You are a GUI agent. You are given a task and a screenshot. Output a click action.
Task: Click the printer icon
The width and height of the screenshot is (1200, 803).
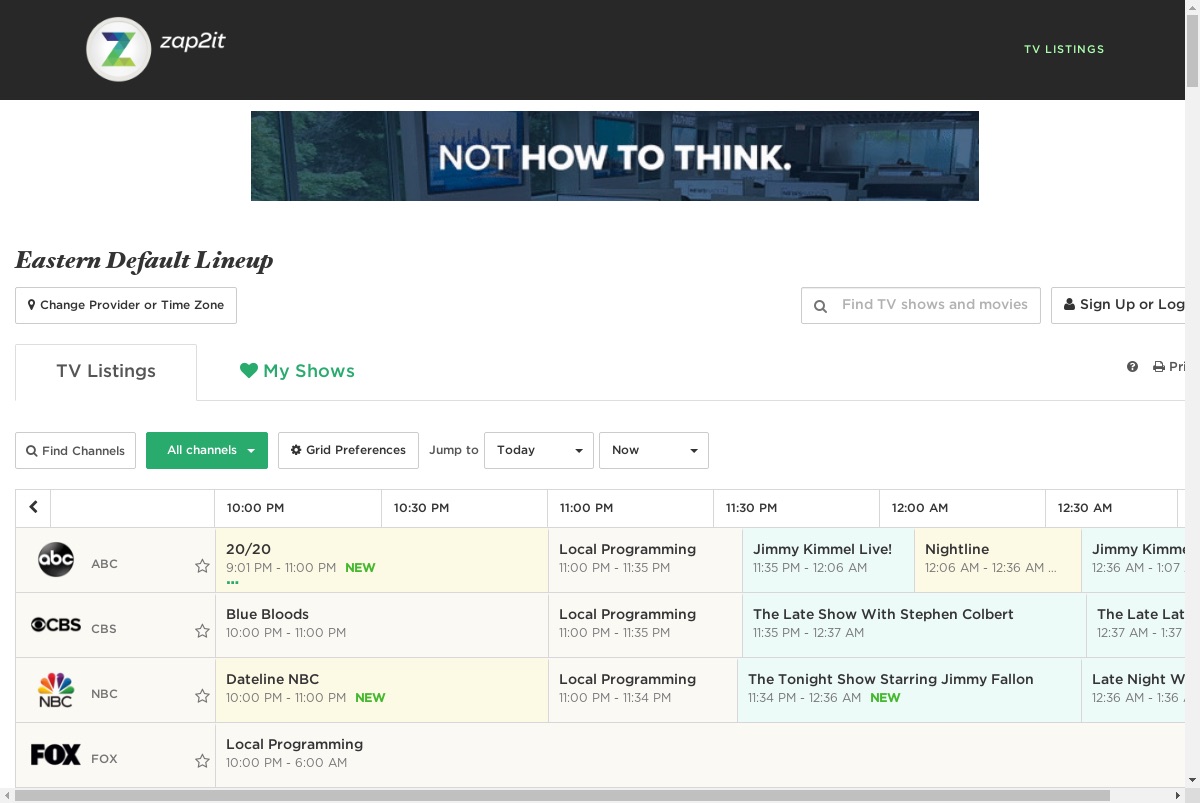coord(1159,367)
